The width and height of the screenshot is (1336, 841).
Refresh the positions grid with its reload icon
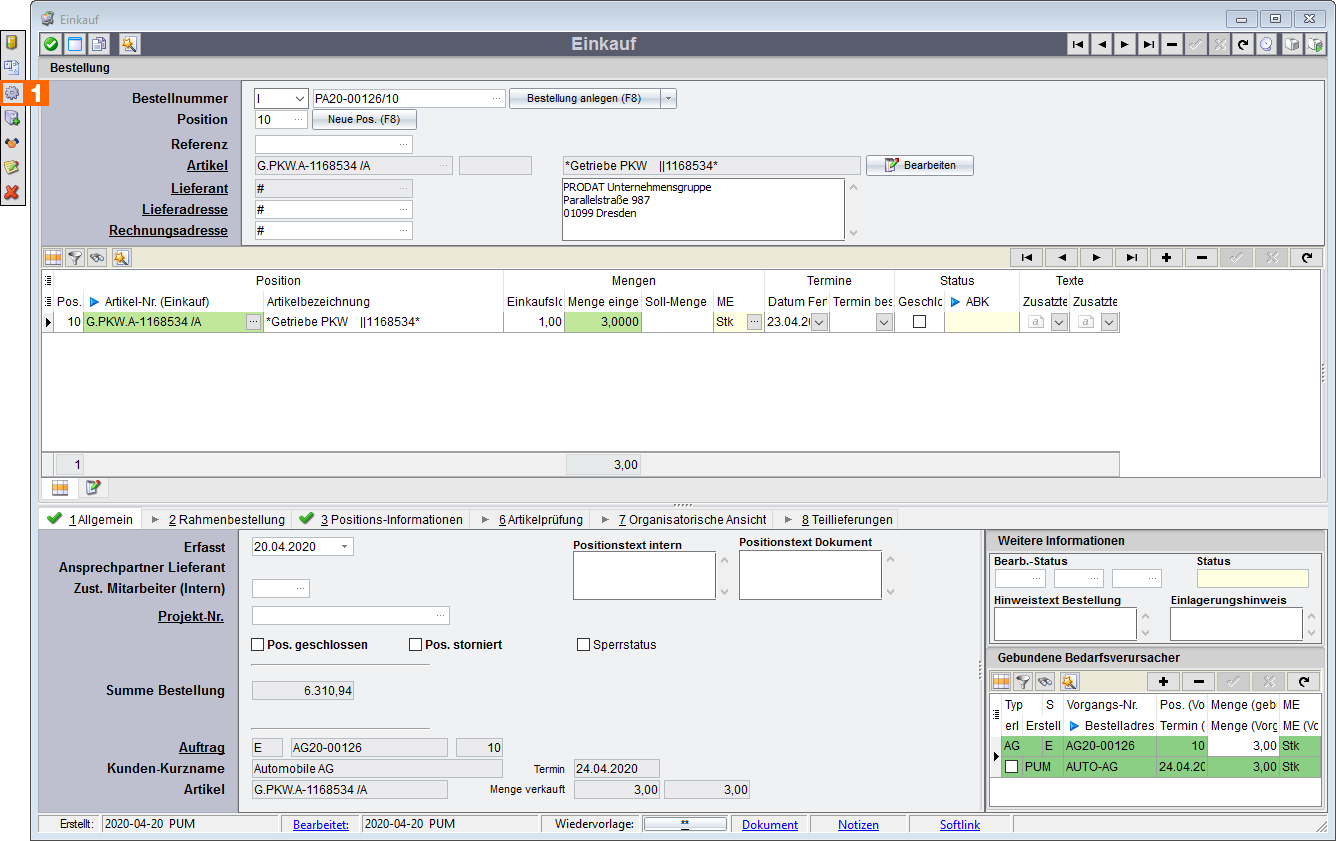[x=1306, y=258]
